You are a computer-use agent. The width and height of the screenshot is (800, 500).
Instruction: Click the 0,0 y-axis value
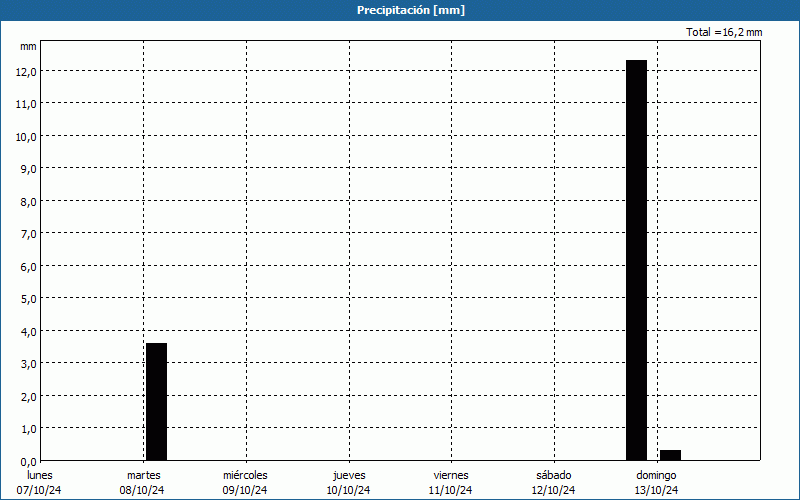(x=29, y=462)
